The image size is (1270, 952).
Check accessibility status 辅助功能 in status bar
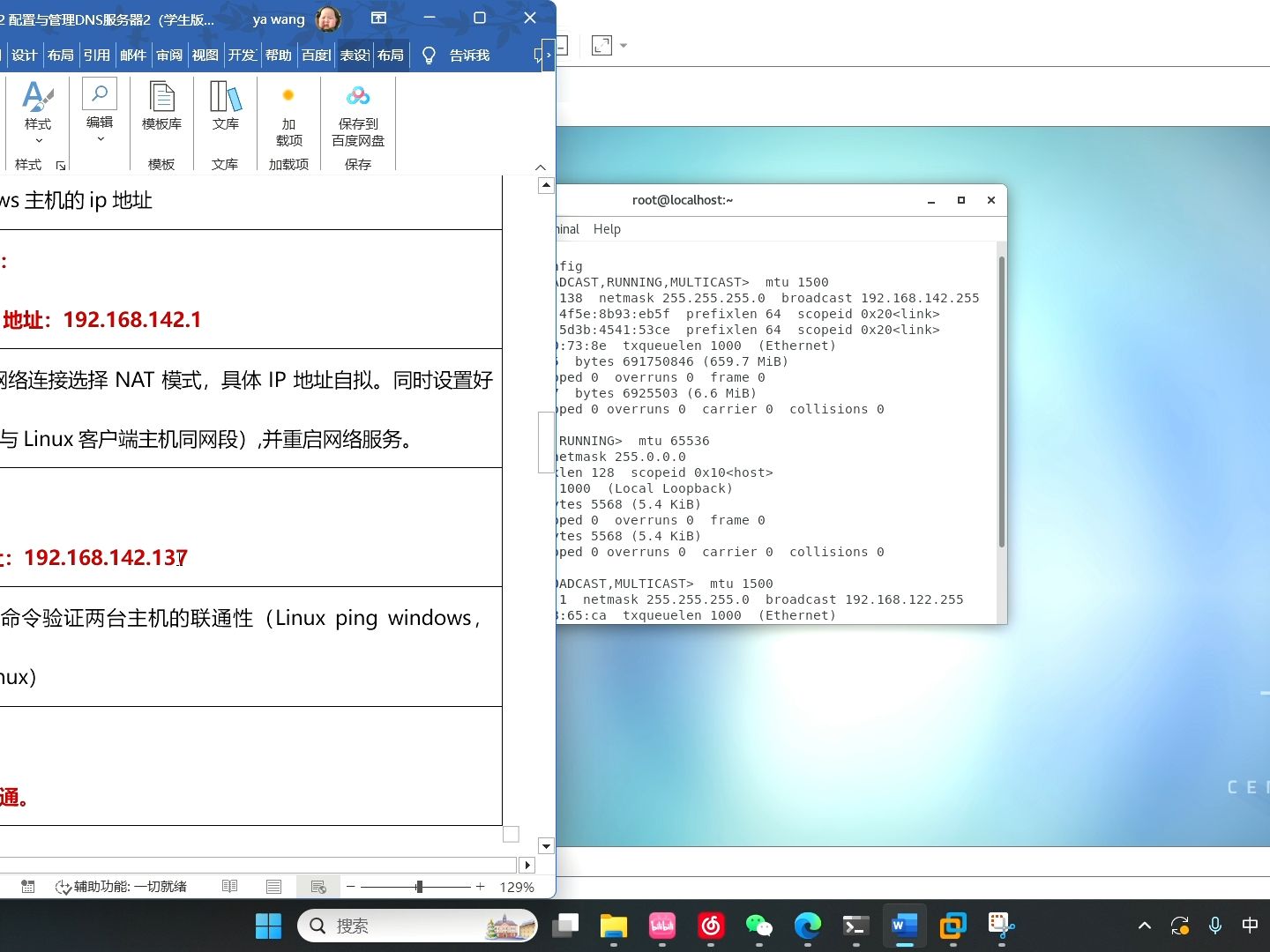click(123, 886)
